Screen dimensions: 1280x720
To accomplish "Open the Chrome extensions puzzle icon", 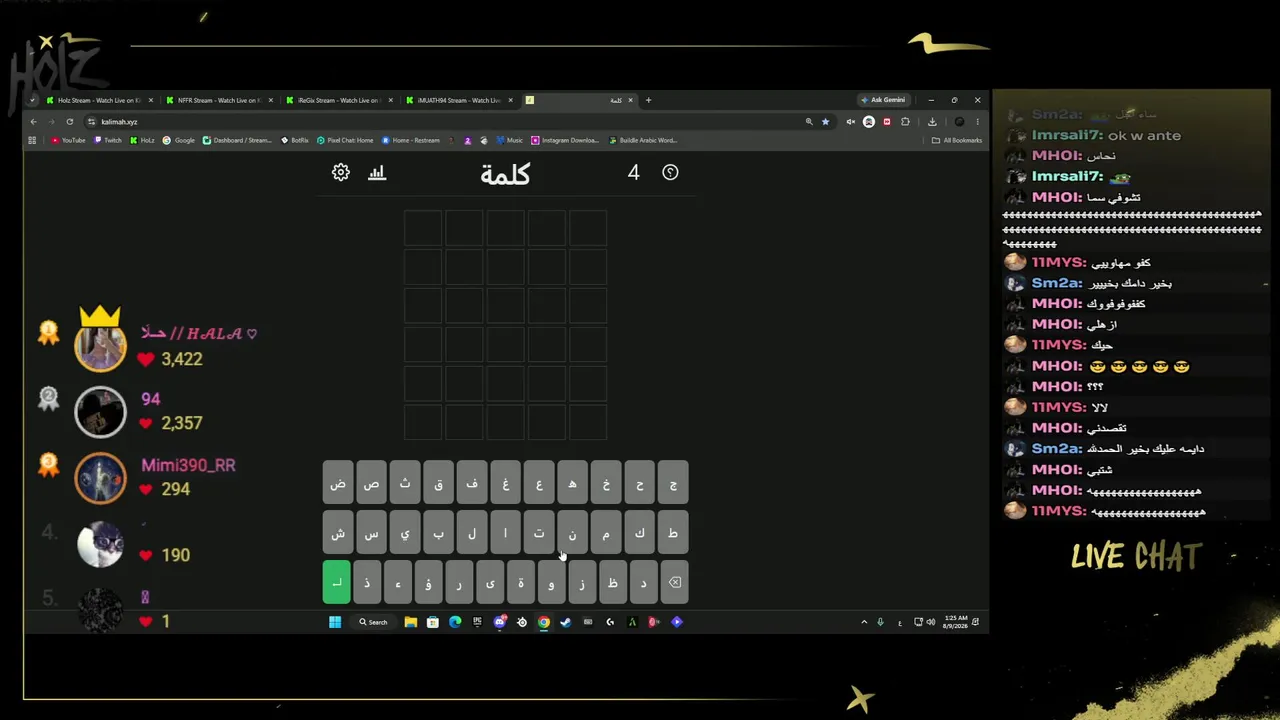I will pos(905,122).
